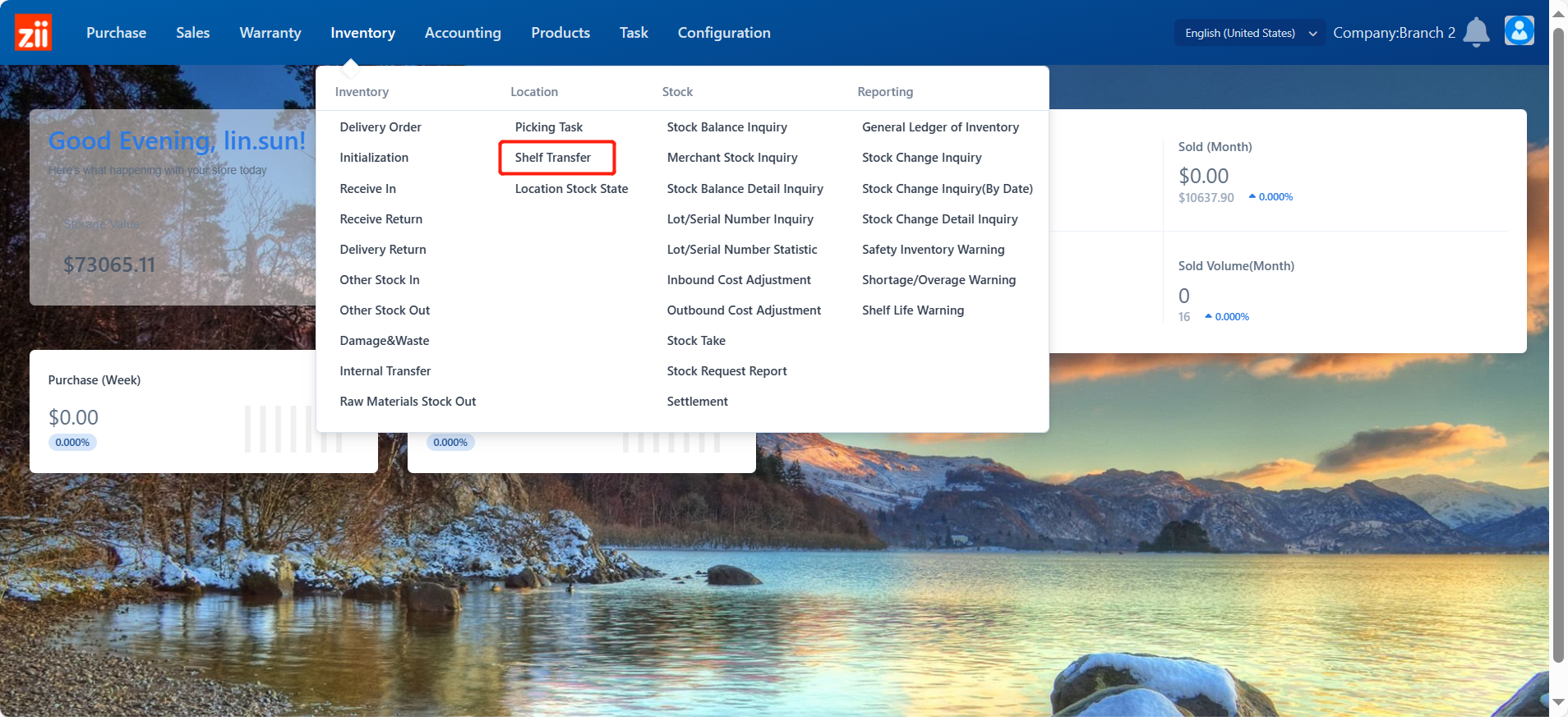1568x717 pixels.
Task: Select Other Stock Out
Action: point(385,310)
